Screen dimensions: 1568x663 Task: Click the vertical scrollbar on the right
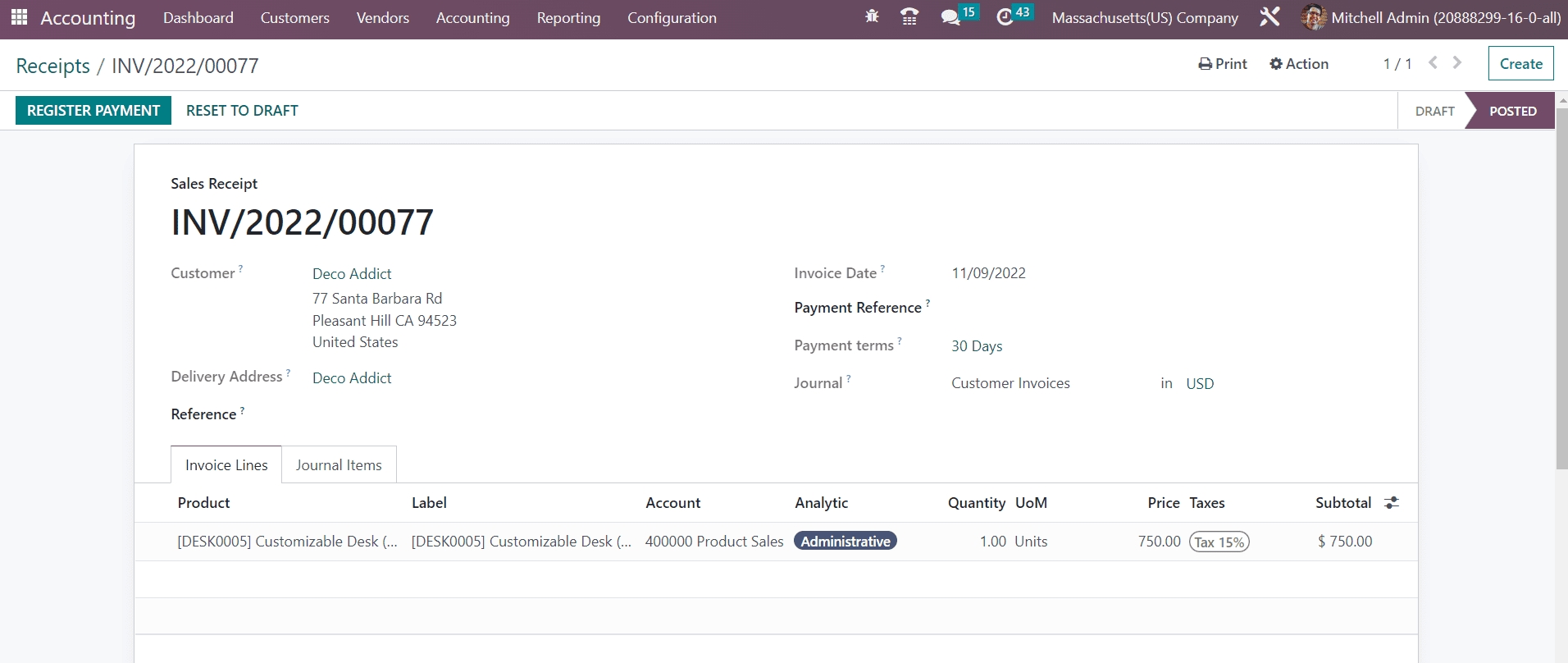tap(1561, 287)
